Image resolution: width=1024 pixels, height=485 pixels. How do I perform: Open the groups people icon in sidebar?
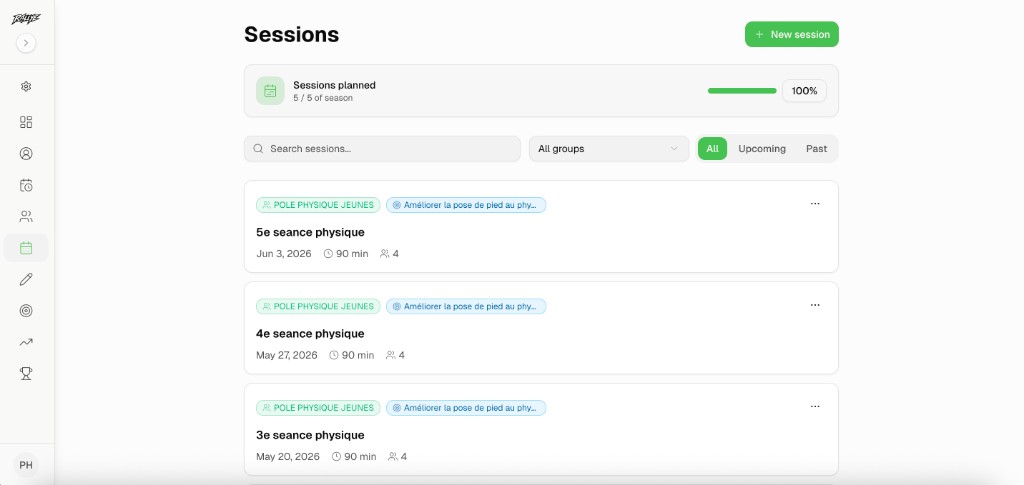(x=26, y=216)
